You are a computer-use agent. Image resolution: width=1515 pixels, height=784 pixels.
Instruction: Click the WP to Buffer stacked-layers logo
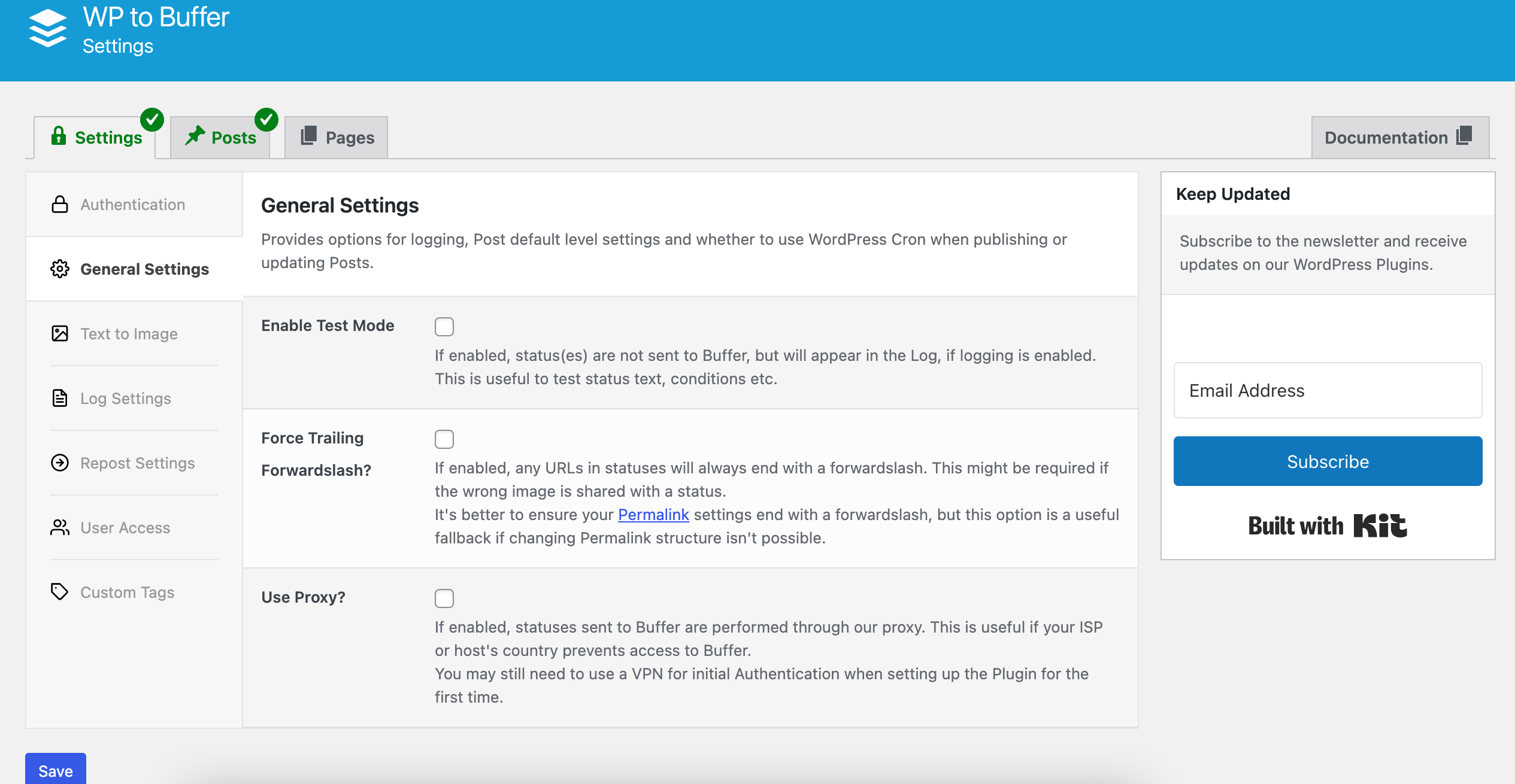tap(48, 28)
